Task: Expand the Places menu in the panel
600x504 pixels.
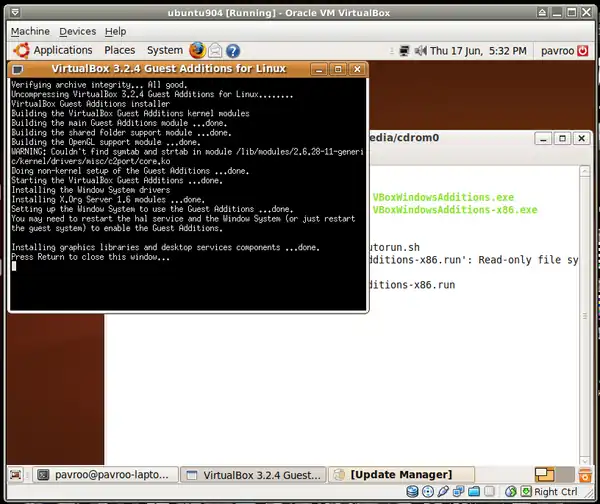Action: 119,50
